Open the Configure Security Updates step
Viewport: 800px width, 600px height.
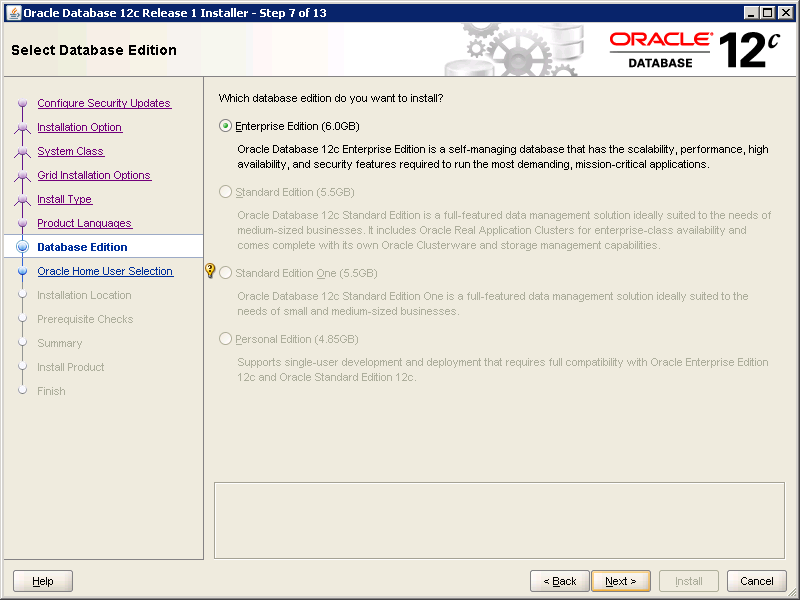(104, 103)
